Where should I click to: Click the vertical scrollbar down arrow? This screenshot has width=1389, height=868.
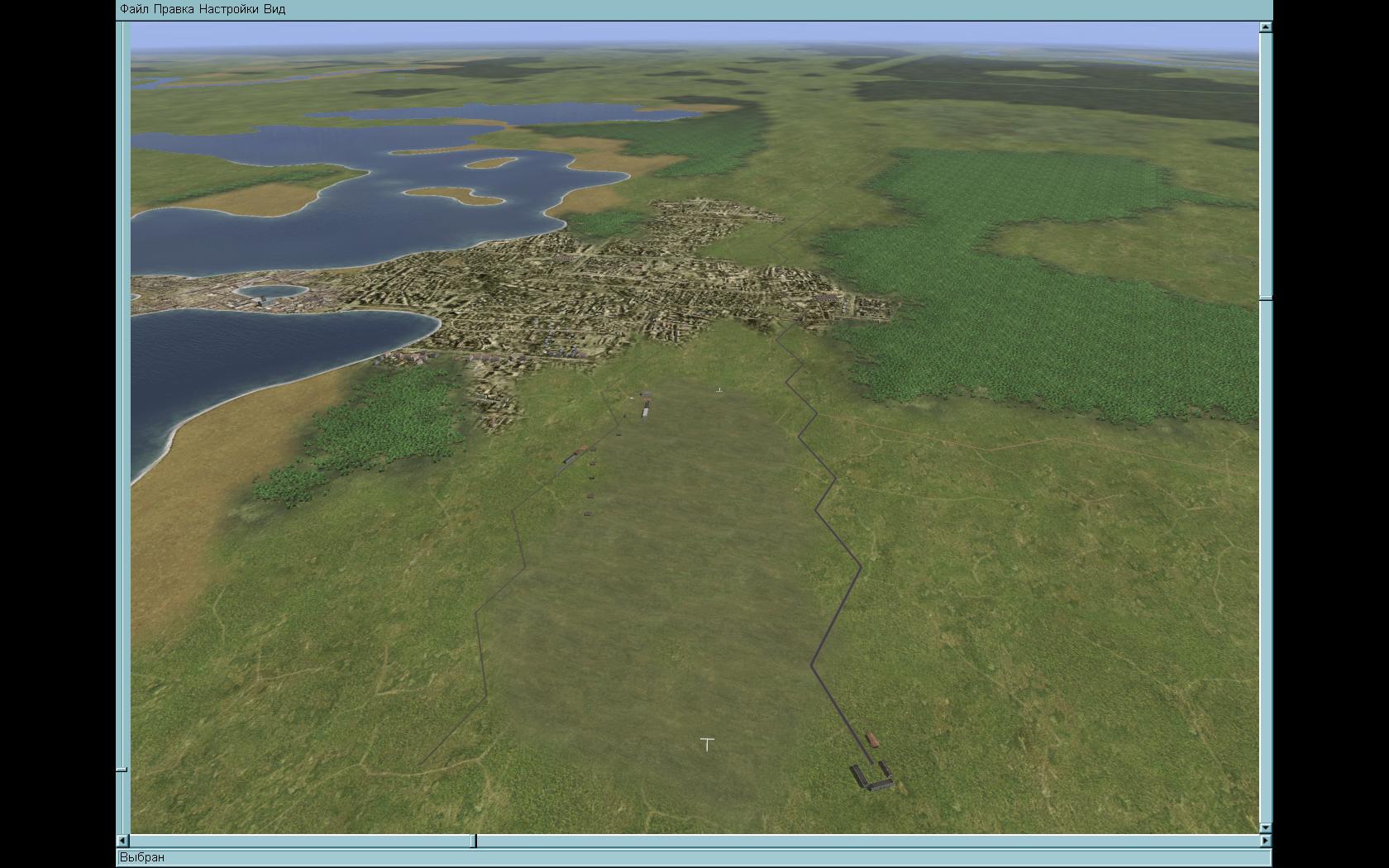pyautogui.click(x=1266, y=827)
